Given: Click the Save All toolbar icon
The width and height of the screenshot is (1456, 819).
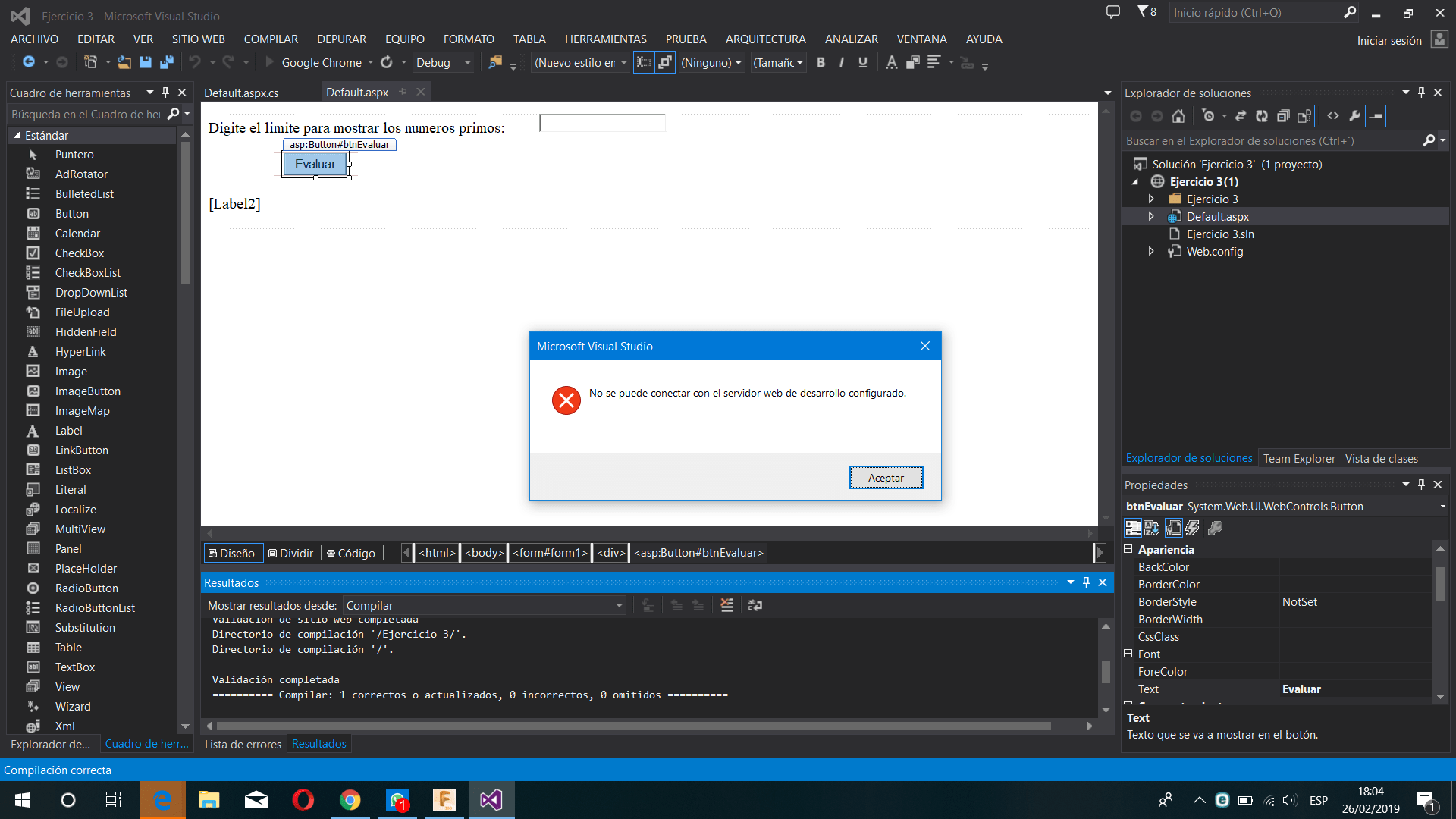Looking at the screenshot, I should 167,62.
